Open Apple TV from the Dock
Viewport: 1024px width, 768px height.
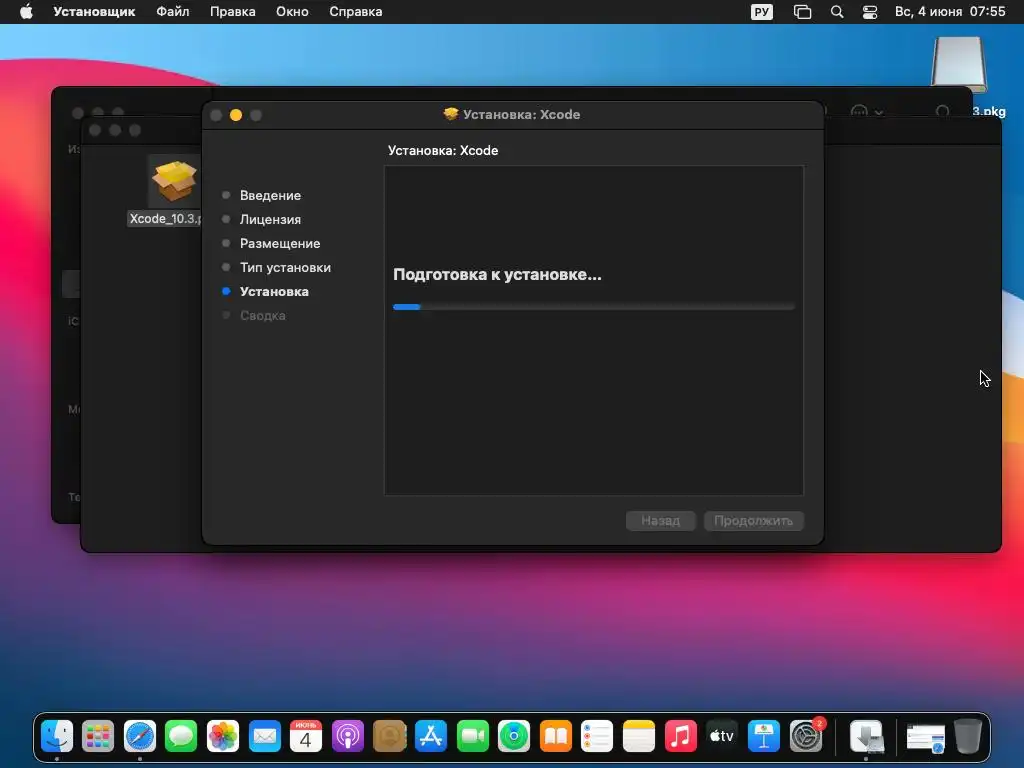tap(722, 736)
